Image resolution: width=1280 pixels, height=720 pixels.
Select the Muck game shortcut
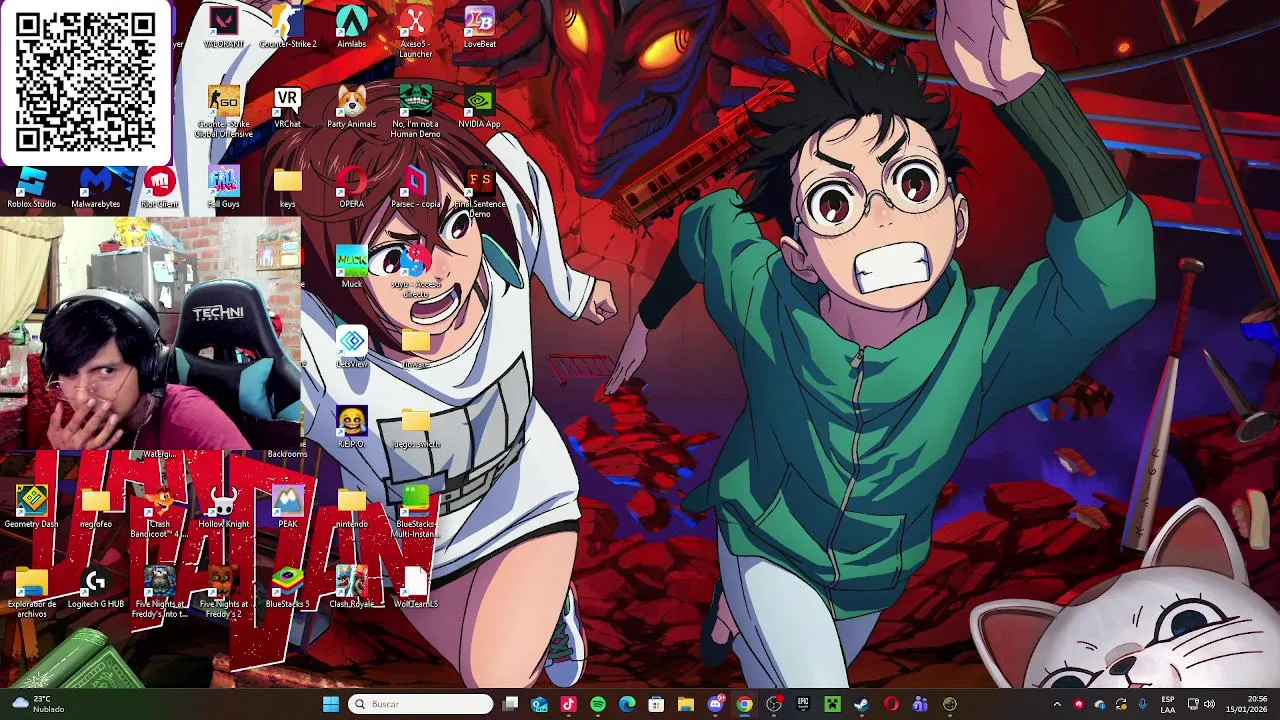pos(351,267)
